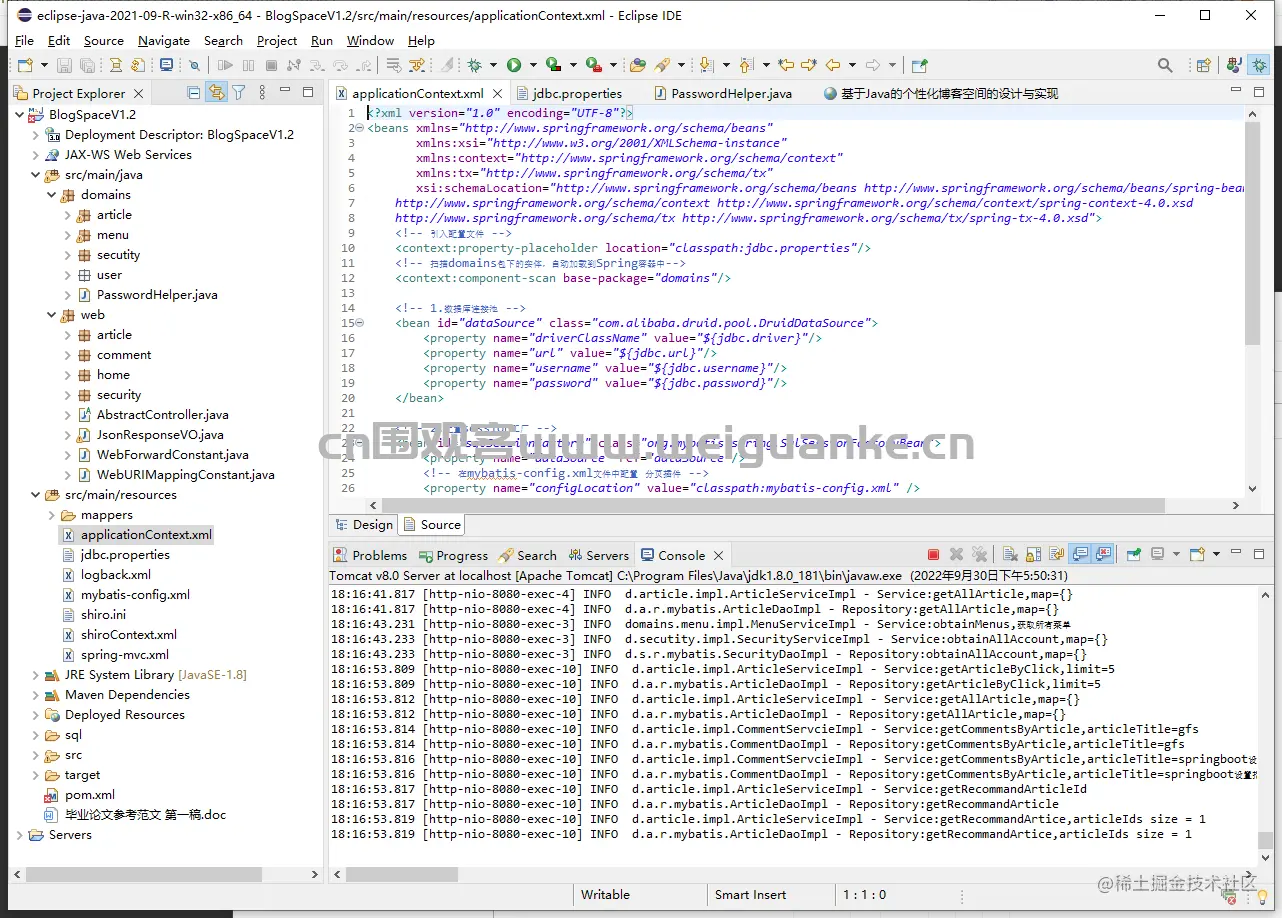Screen dimensions: 1282x918
Task: Switch to the PasswordHelper.java editor tab
Action: tap(722, 93)
